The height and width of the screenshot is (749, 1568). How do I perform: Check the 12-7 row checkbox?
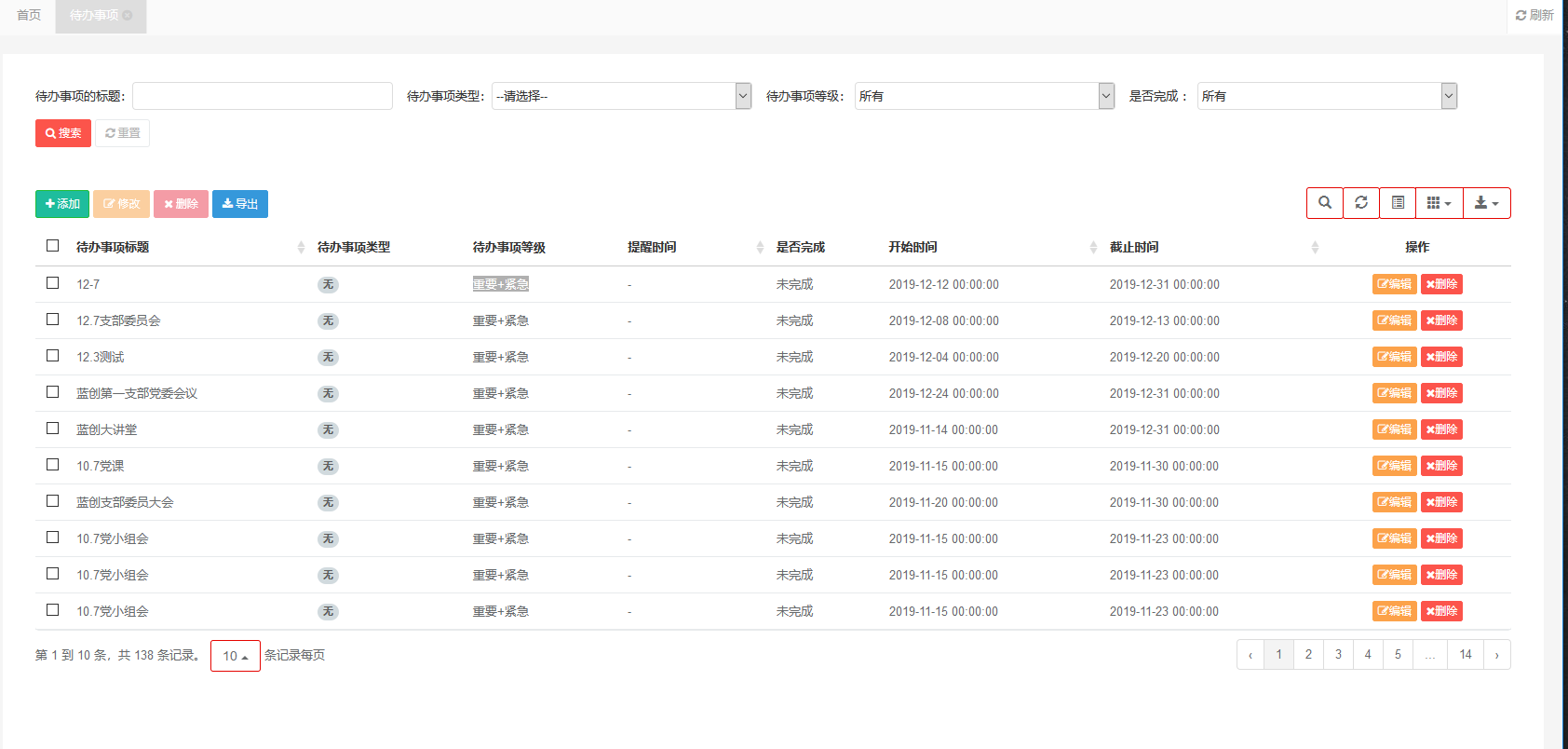click(x=53, y=283)
